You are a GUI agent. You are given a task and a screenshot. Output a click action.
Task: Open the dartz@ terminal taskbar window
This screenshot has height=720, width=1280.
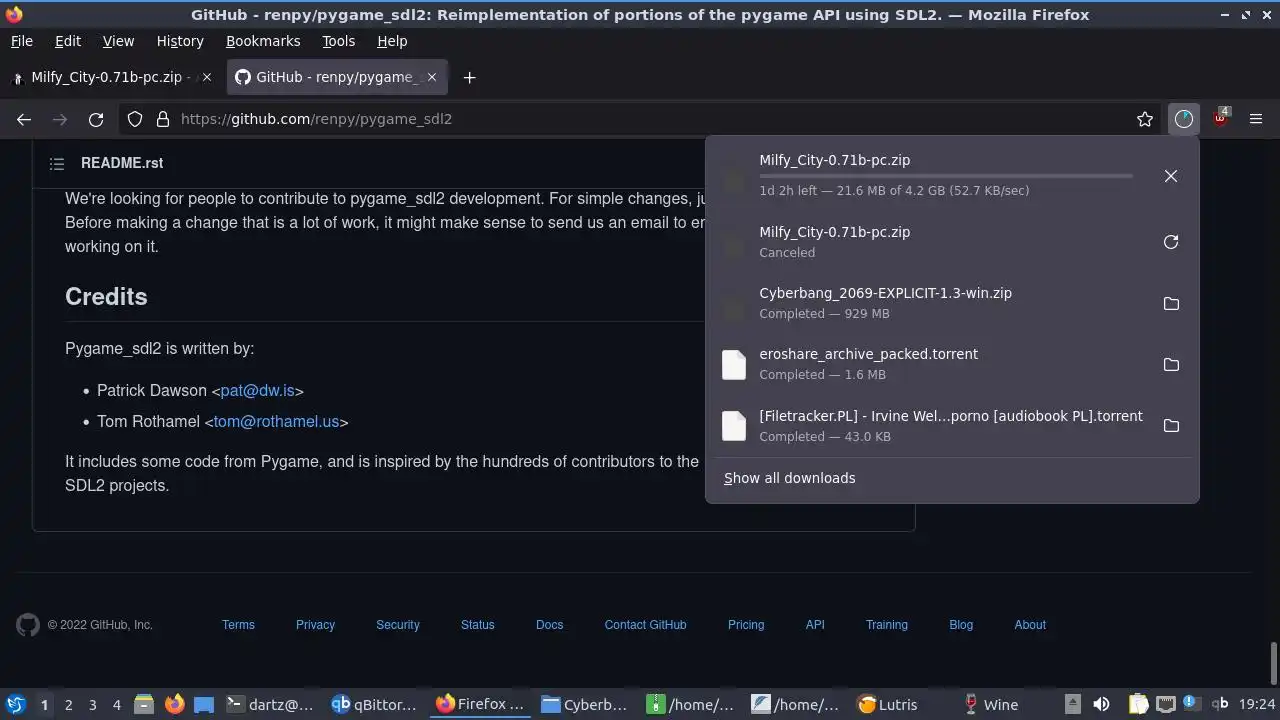click(x=270, y=704)
